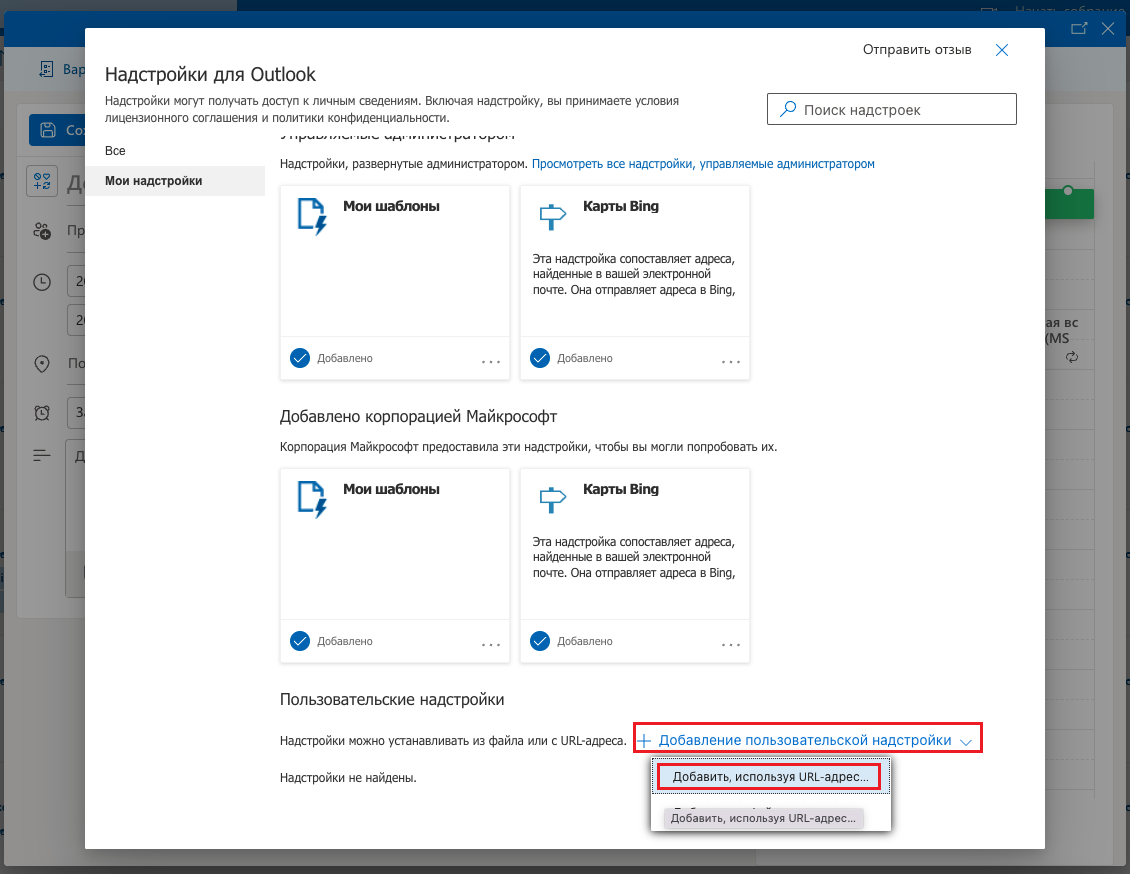Screen dimensions: 1130x874
Task: Click the clock icon in the left event form
Action: (42, 282)
